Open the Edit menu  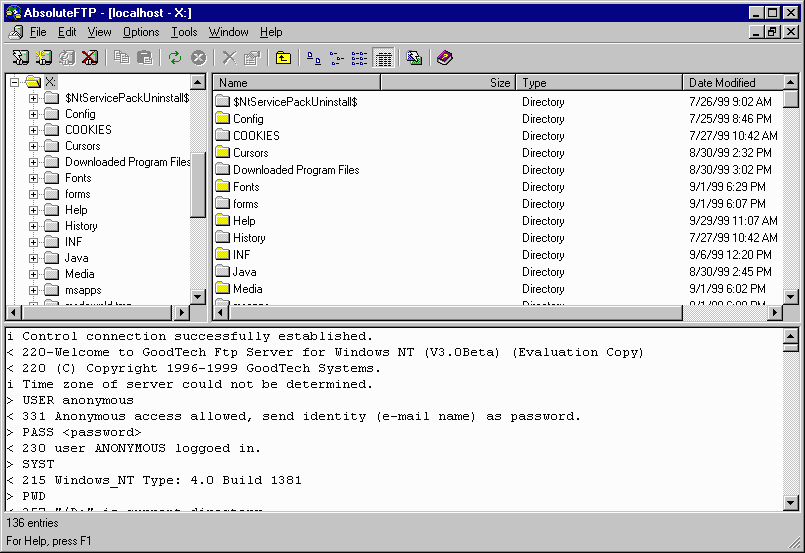67,32
